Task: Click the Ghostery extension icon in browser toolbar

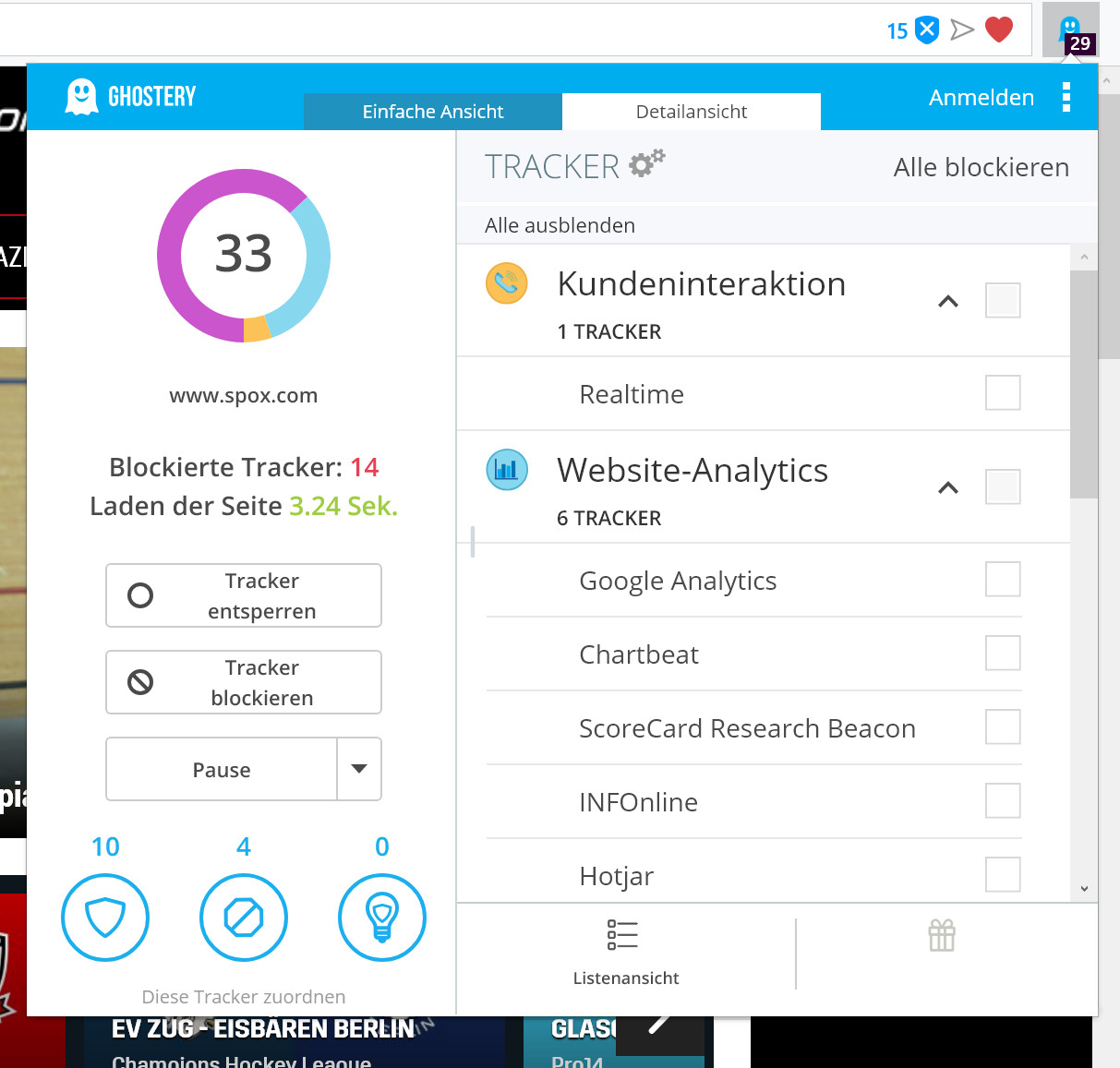Action: [x=1070, y=30]
